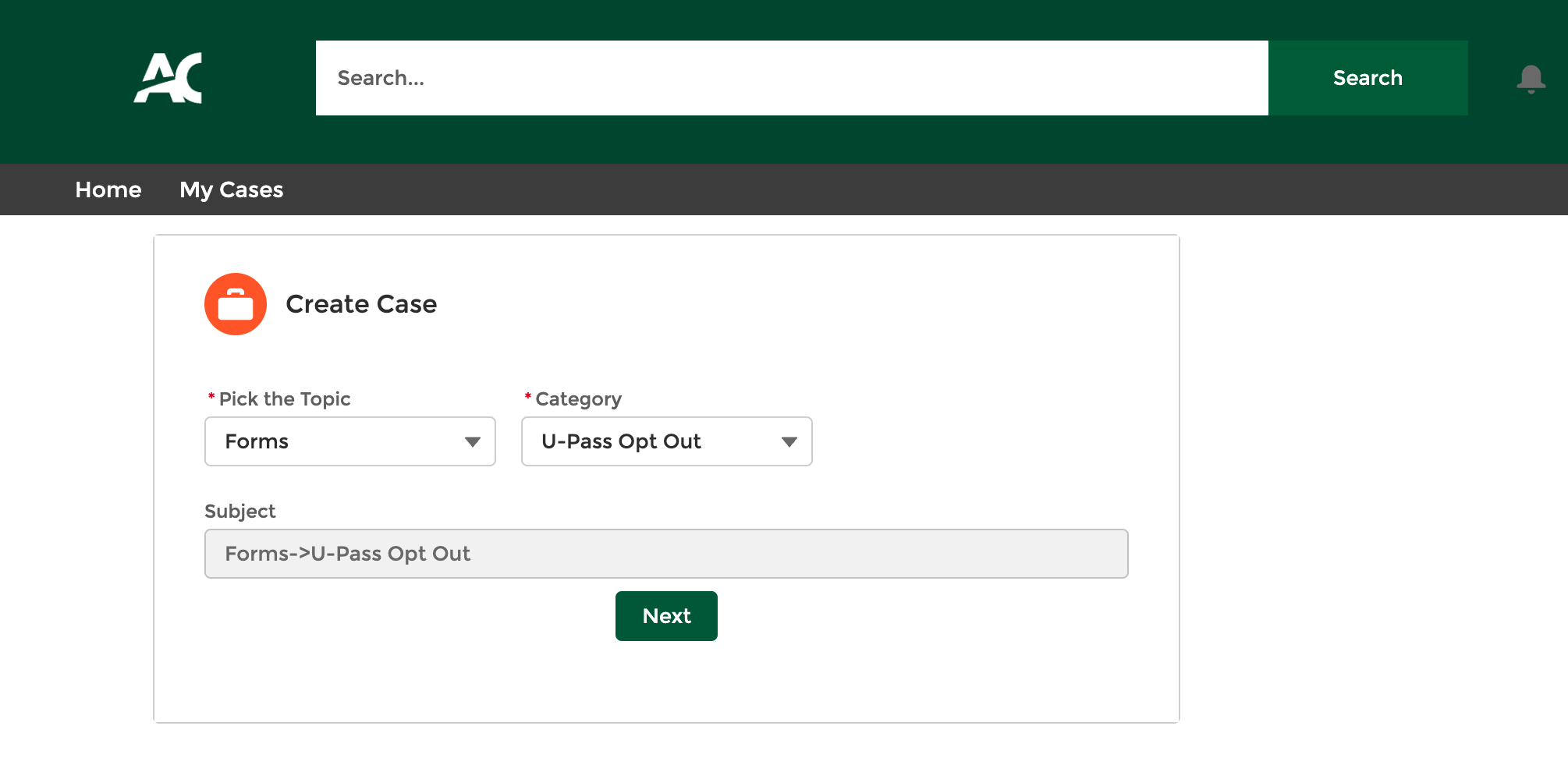
Task: Click the Category field label
Action: (x=578, y=399)
